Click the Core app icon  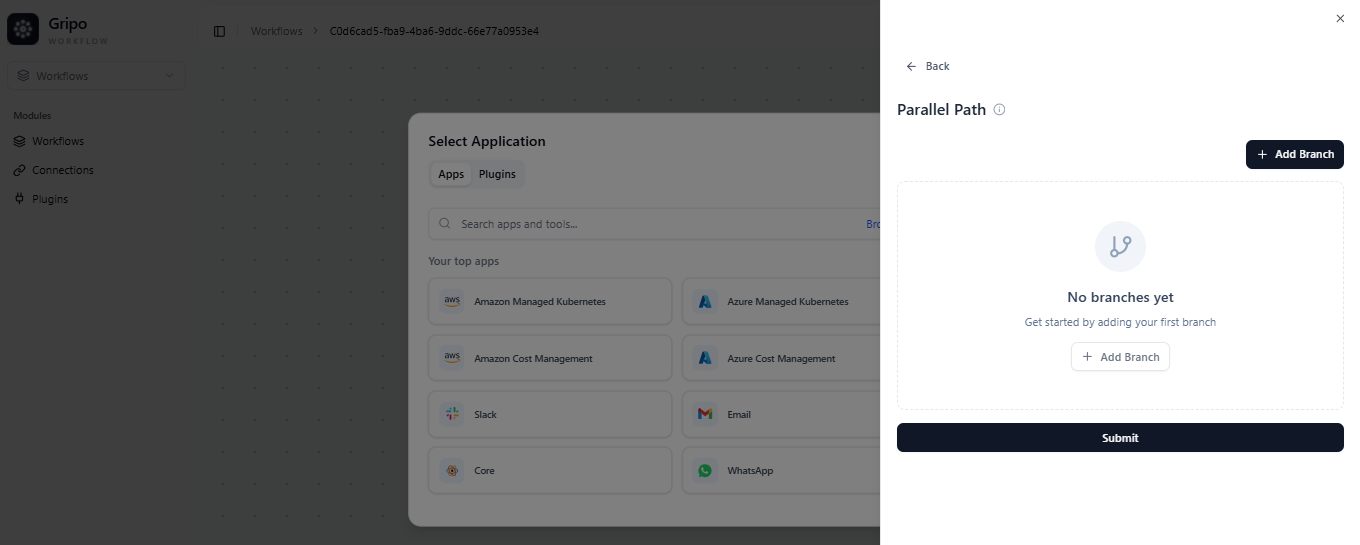[452, 470]
